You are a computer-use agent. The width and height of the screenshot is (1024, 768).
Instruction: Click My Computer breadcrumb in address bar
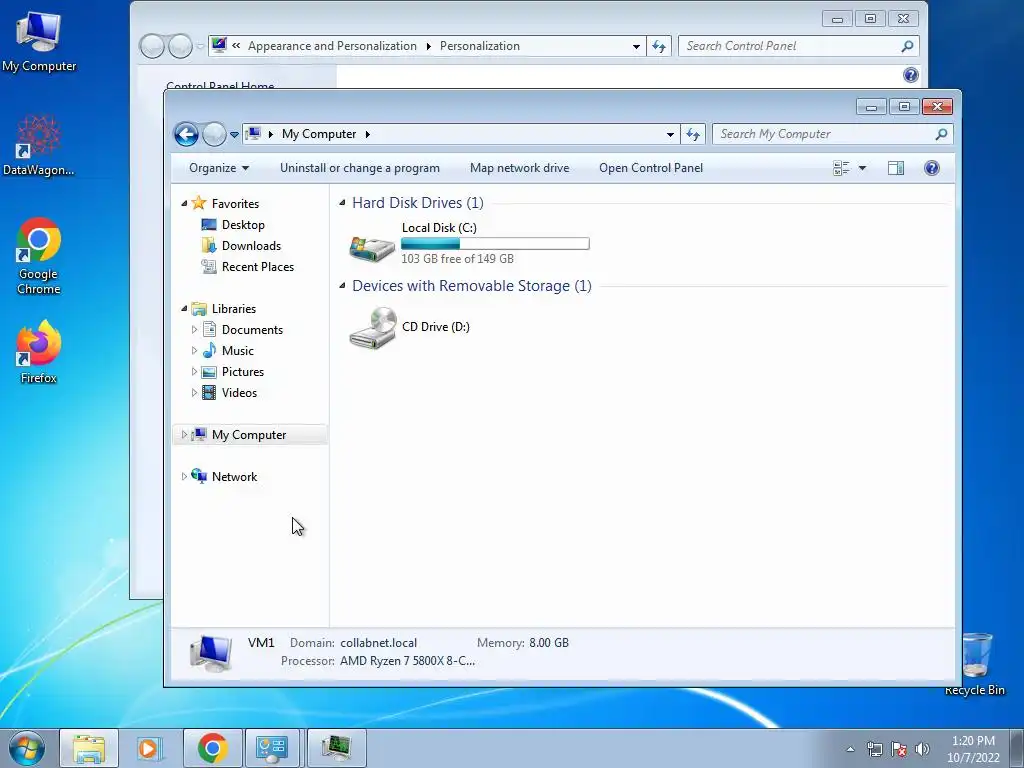tap(319, 134)
